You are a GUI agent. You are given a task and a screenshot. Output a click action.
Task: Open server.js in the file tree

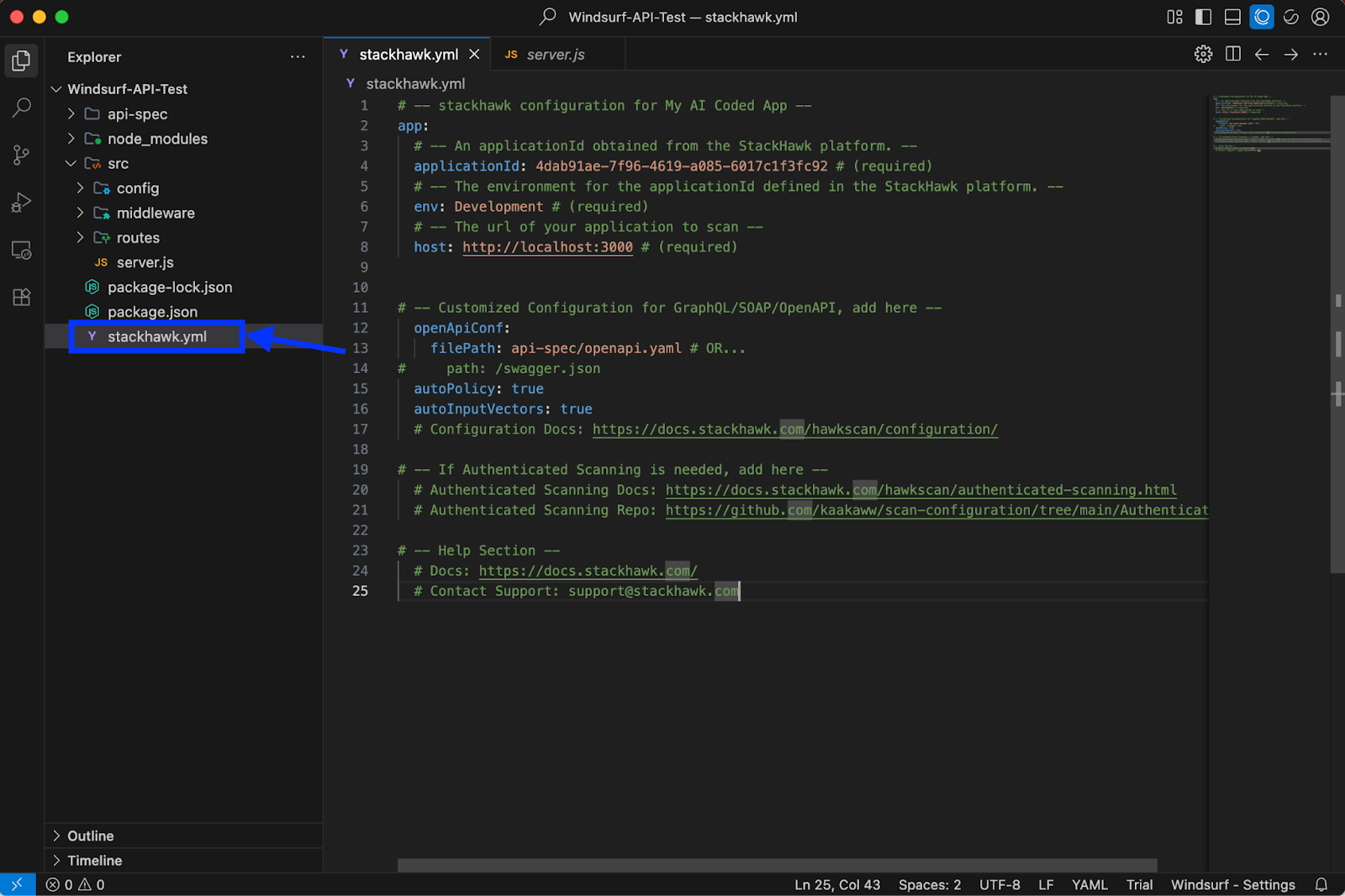(x=183, y=262)
